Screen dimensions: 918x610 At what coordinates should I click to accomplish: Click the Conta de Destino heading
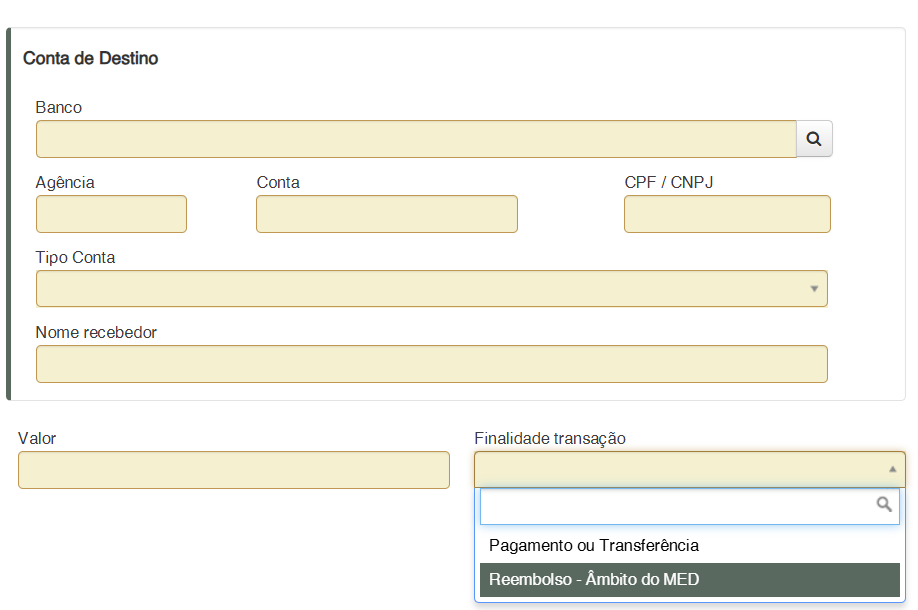pyautogui.click(x=90, y=58)
